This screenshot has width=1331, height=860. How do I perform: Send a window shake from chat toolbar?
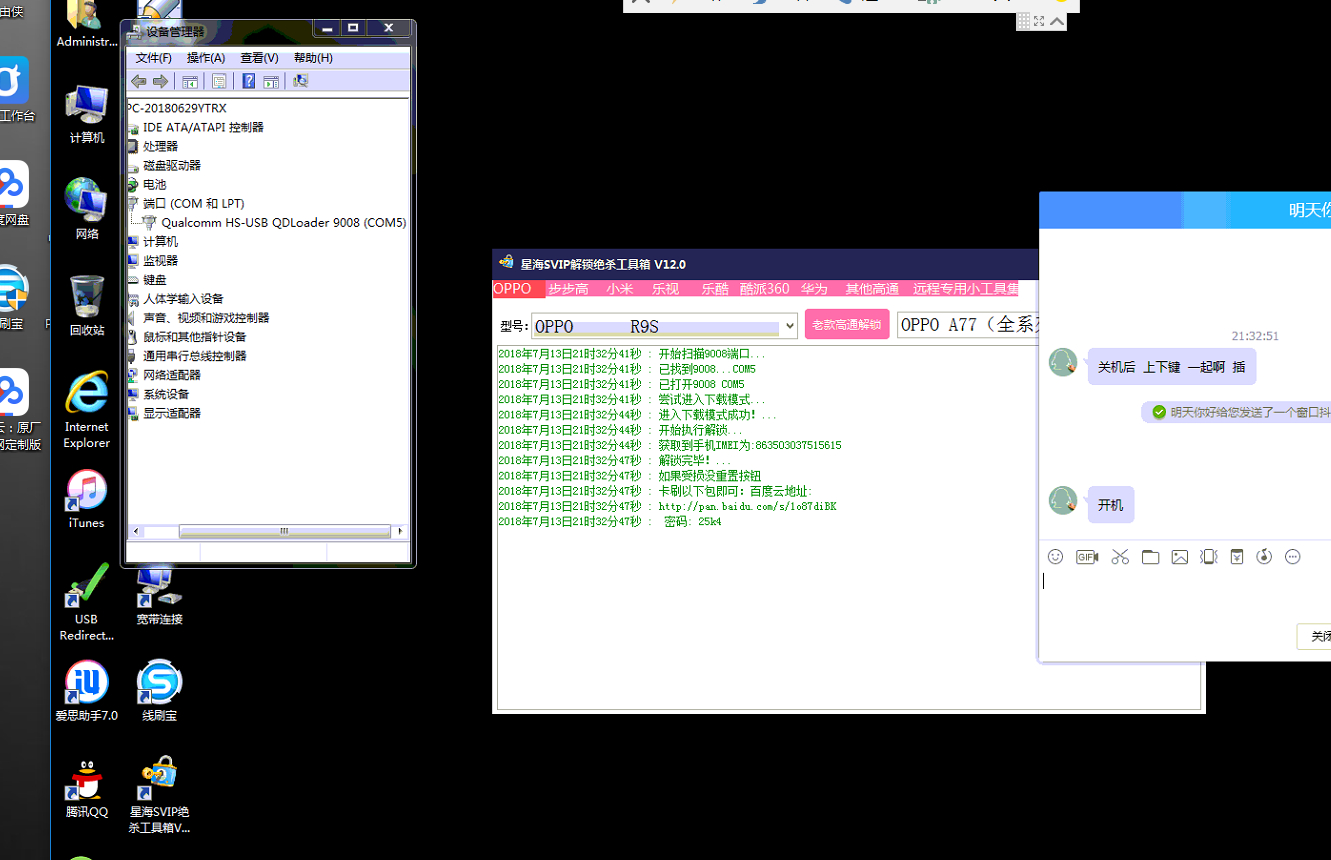(1209, 557)
